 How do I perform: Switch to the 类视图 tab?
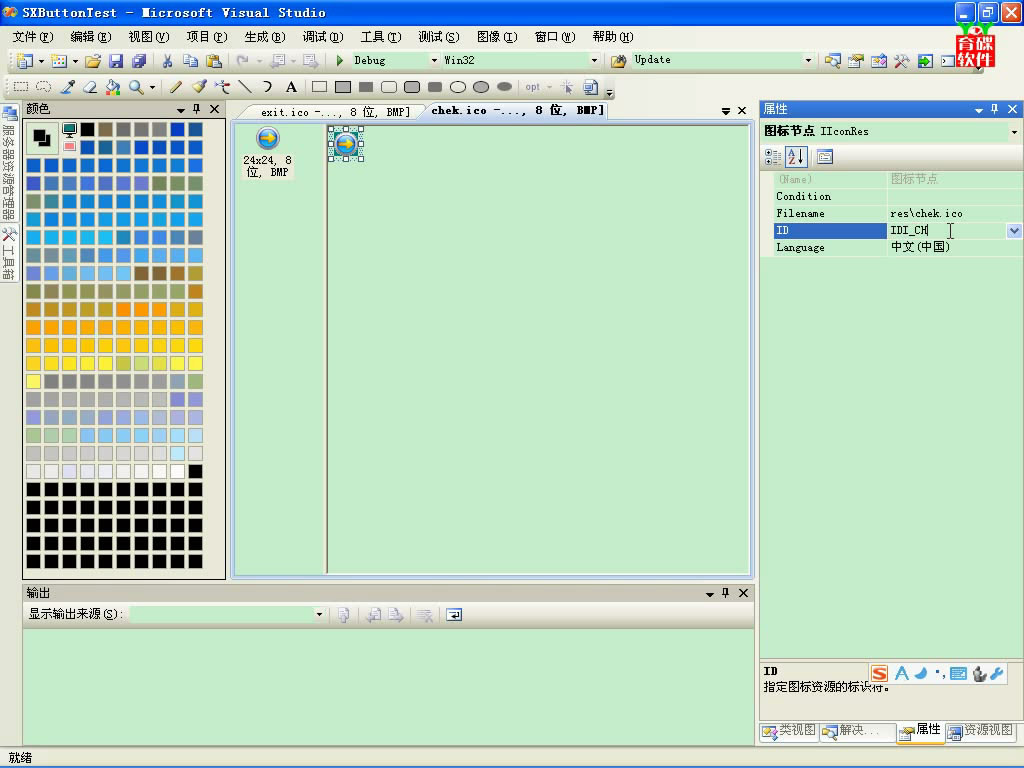[x=789, y=731]
